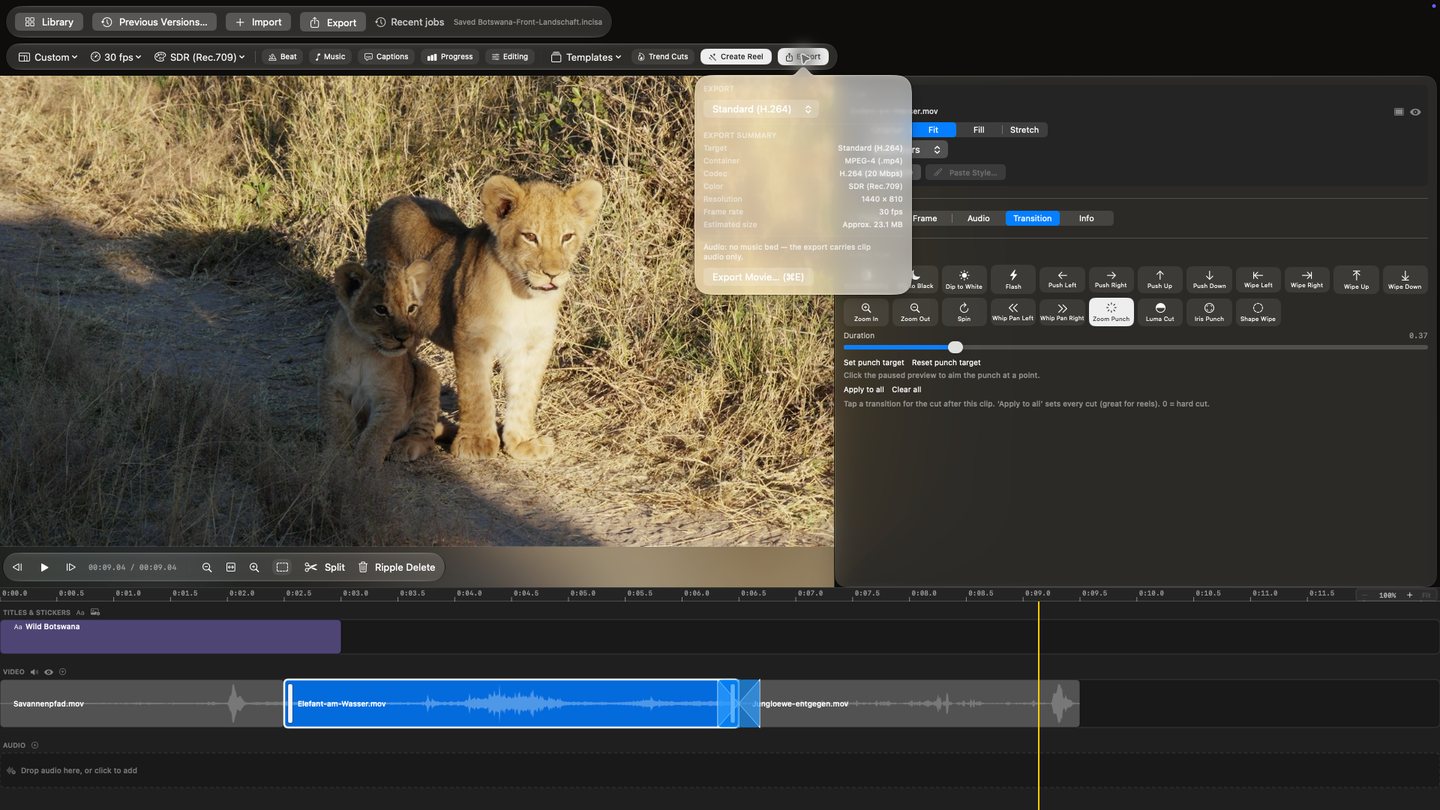
Task: Select the Push Up transition
Action: 1160,279
